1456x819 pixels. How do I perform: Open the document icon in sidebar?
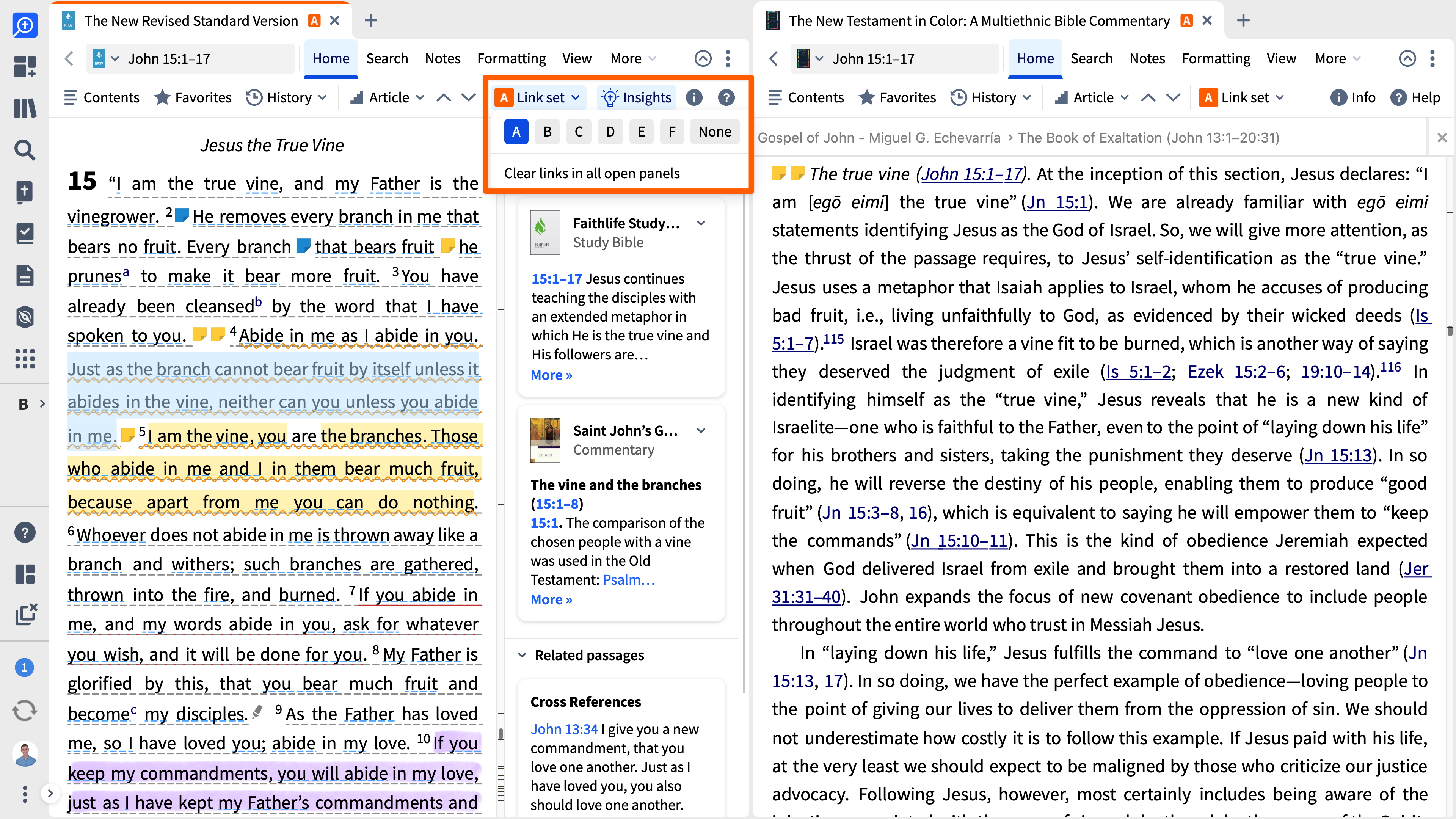(25, 275)
